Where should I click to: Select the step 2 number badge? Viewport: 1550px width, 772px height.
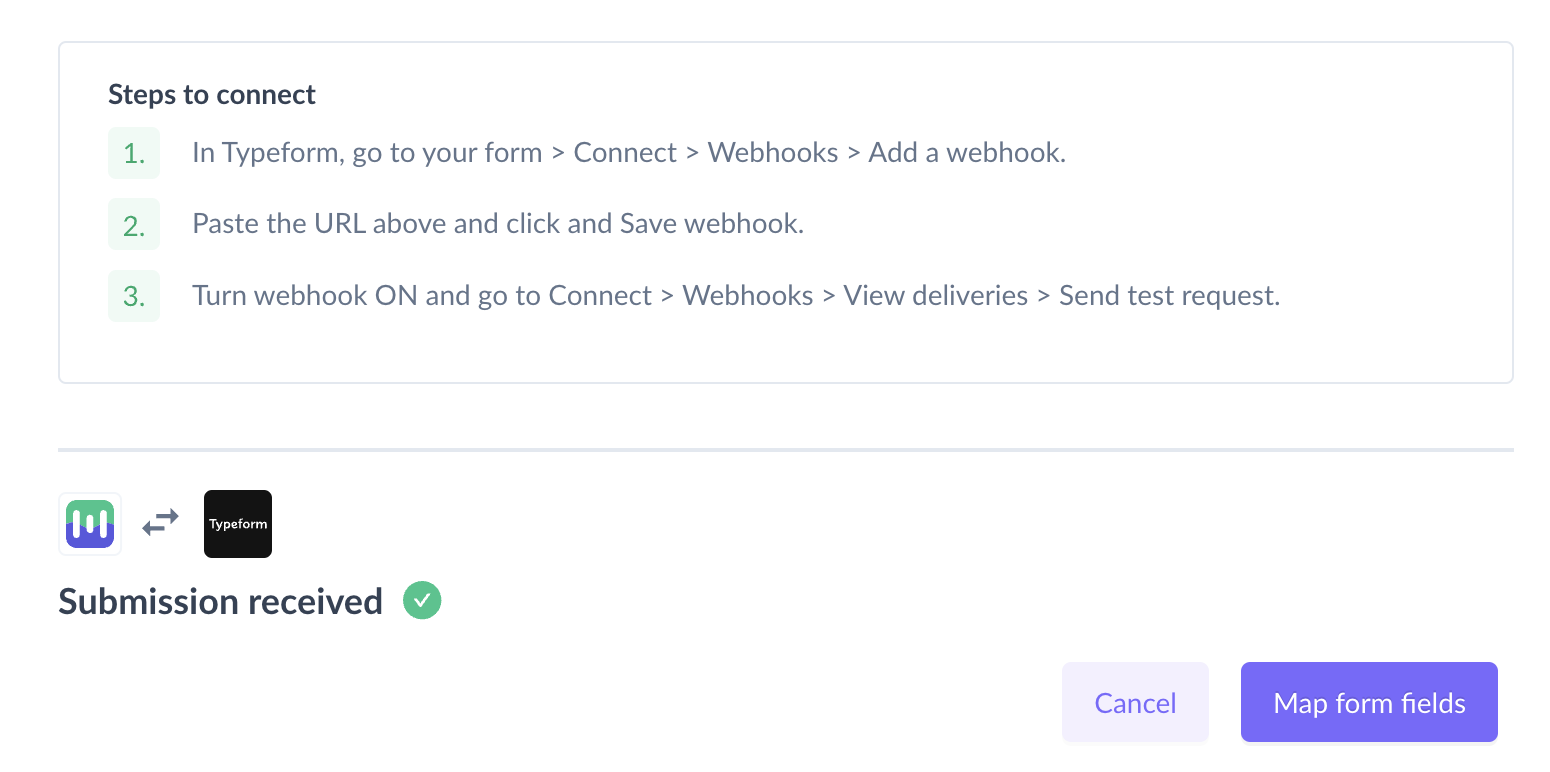coord(134,224)
